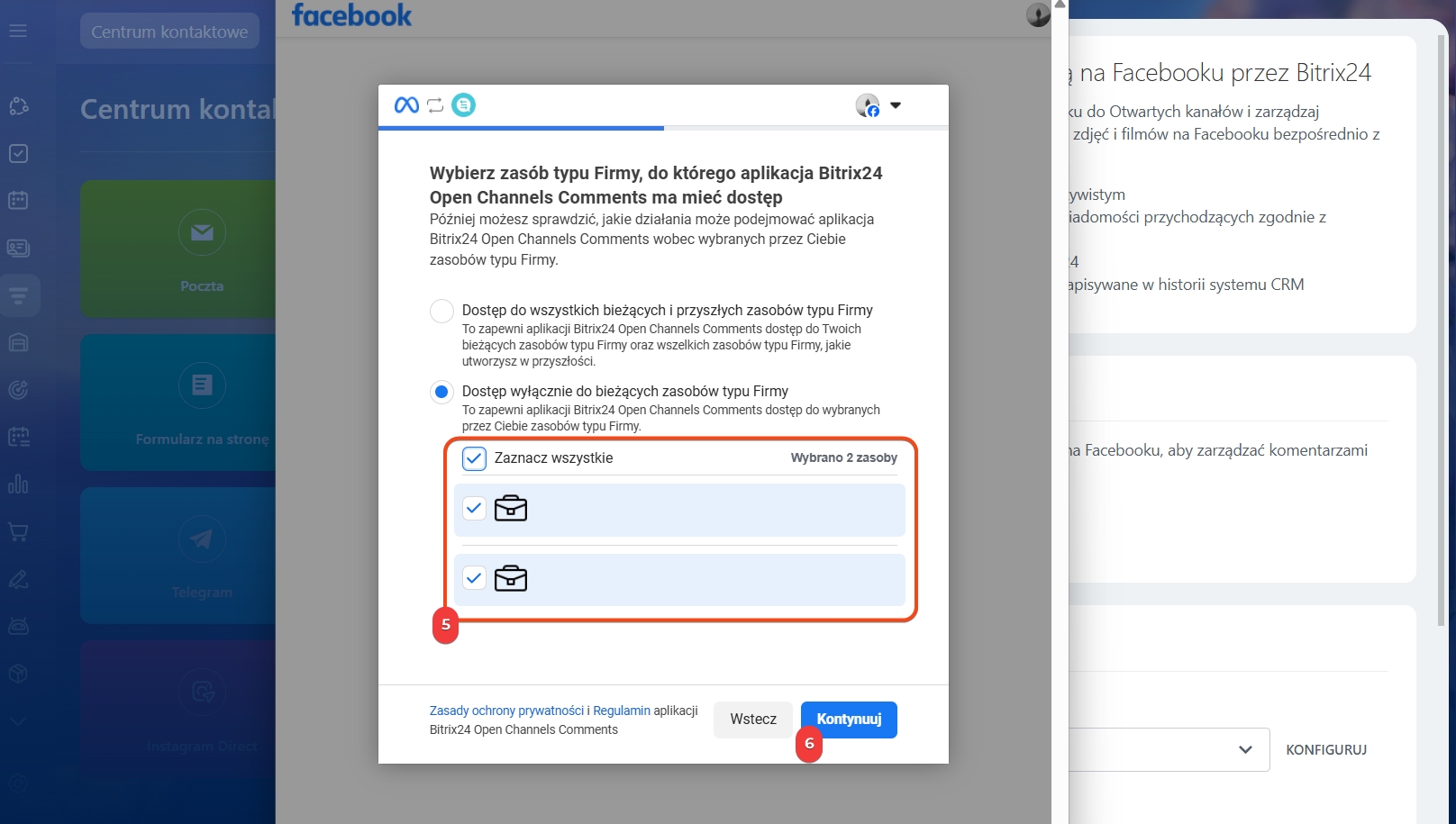Expand more sidebar items chevron

pyautogui.click(x=18, y=720)
